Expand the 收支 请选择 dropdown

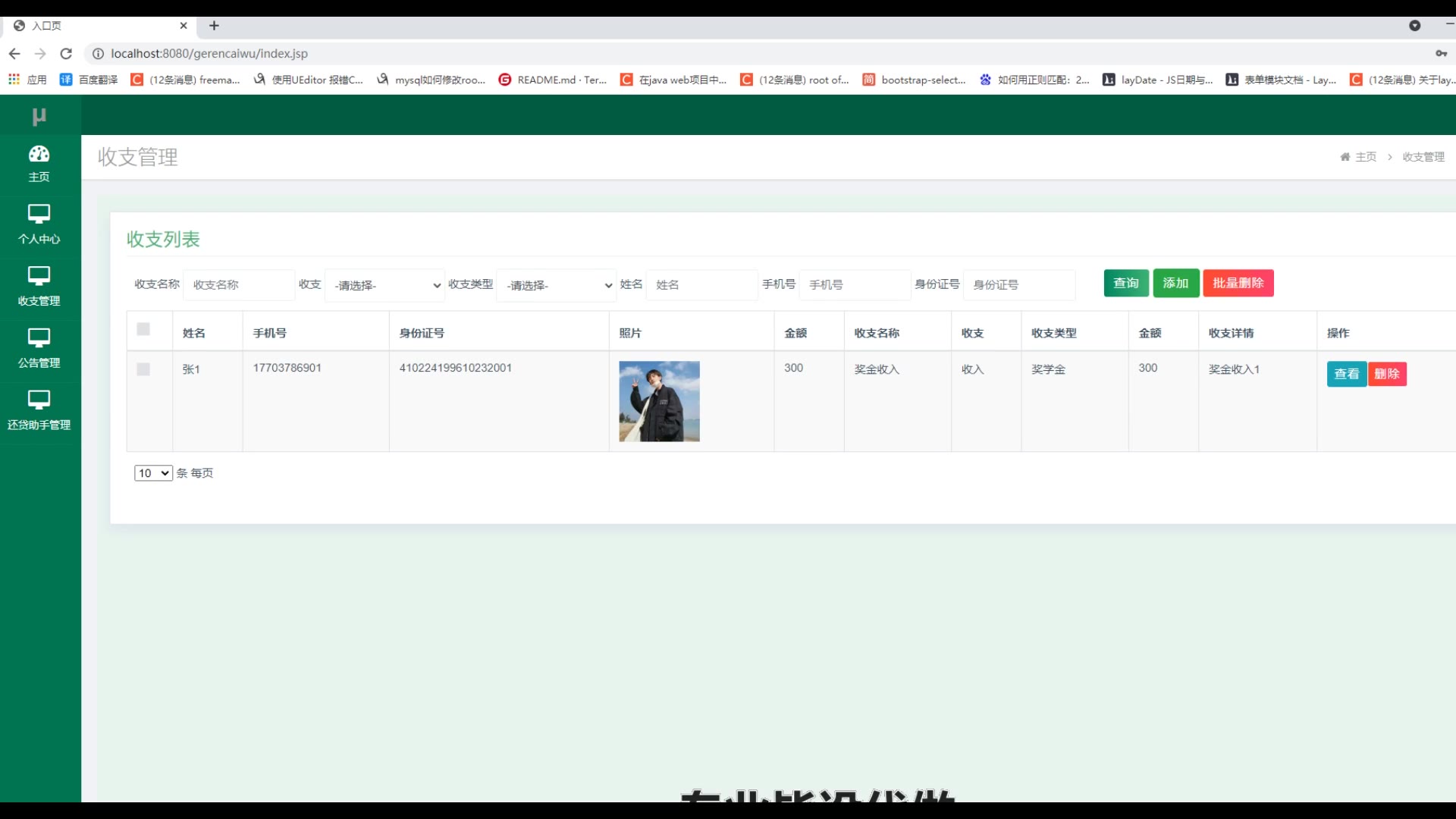(385, 285)
